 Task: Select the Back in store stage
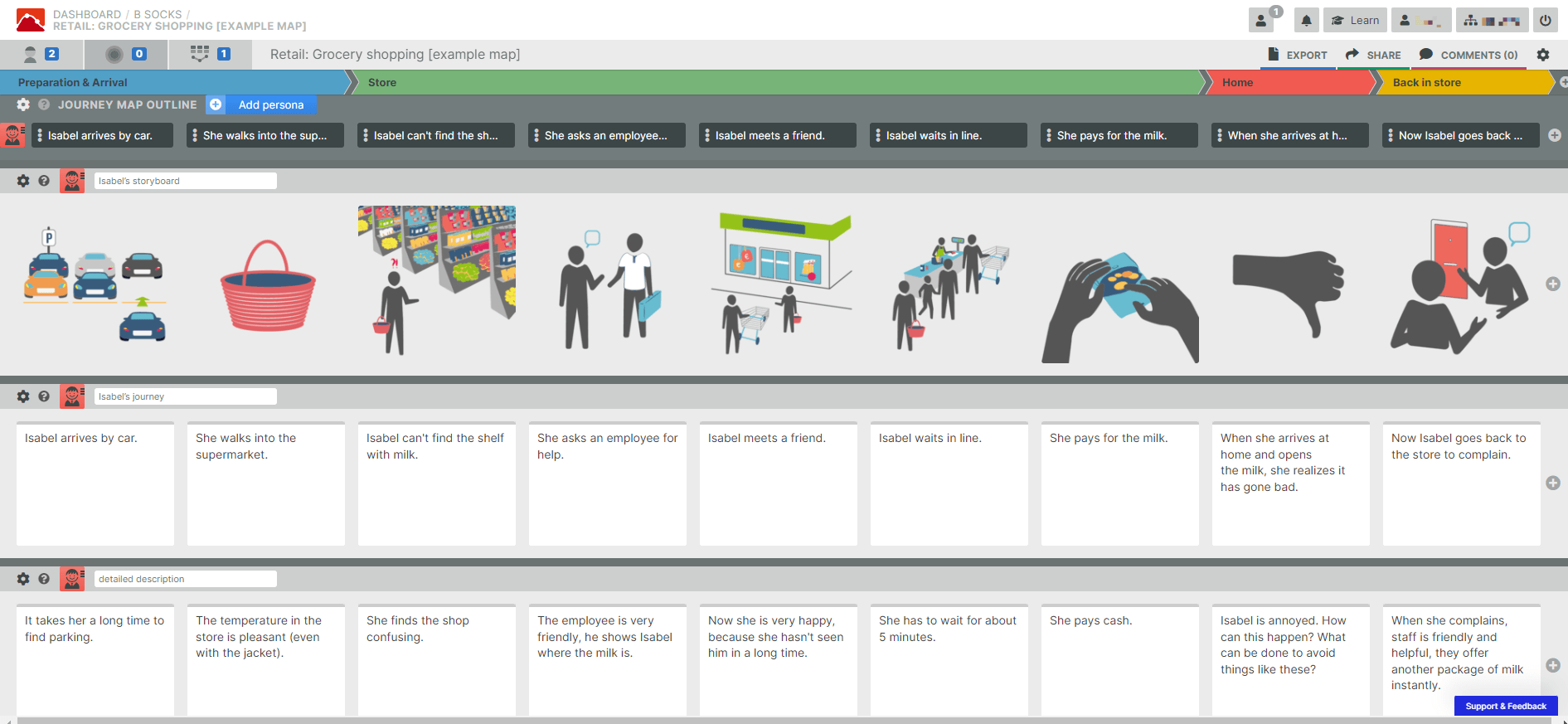1464,82
